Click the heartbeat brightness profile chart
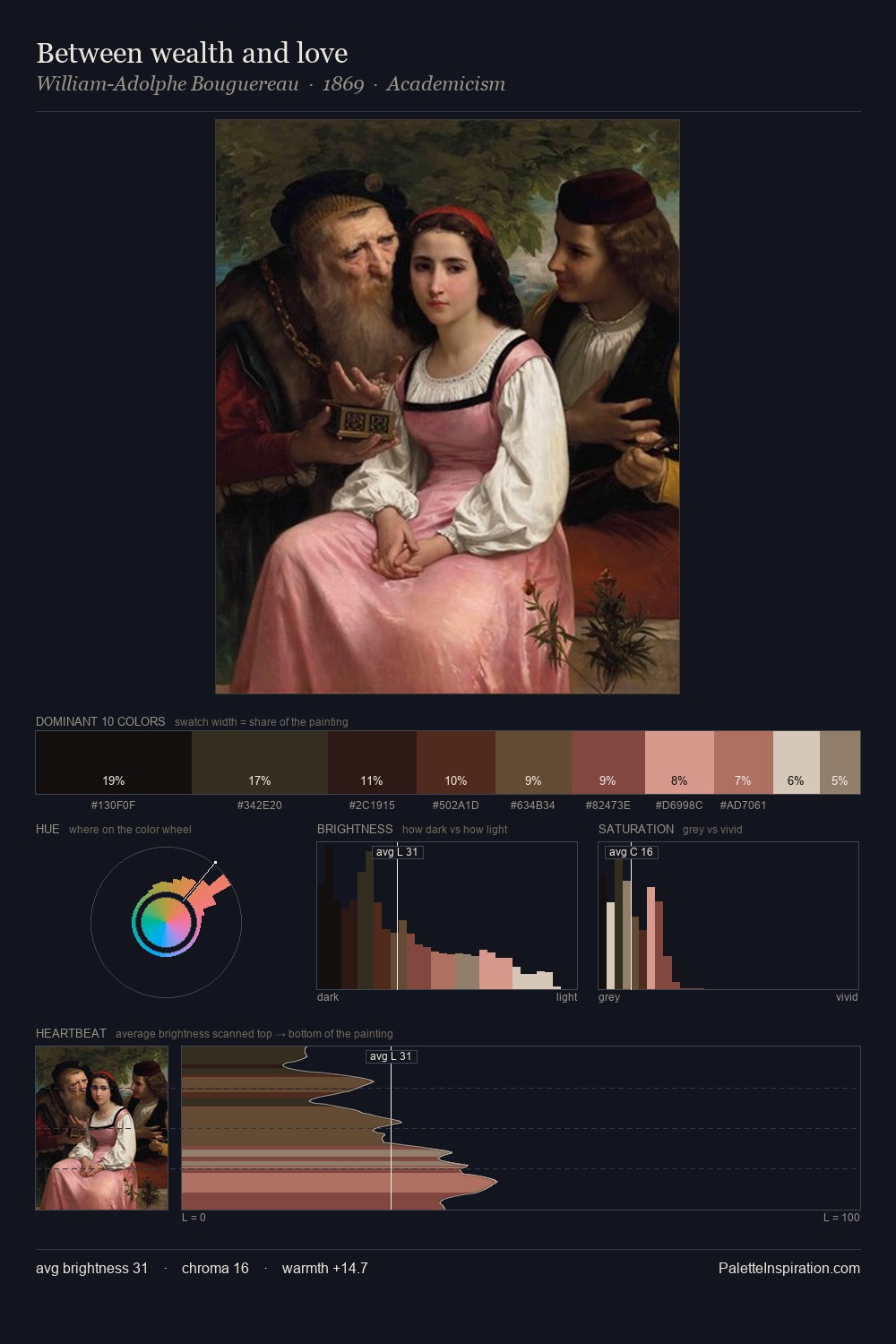This screenshot has height=1344, width=896. (x=521, y=1128)
